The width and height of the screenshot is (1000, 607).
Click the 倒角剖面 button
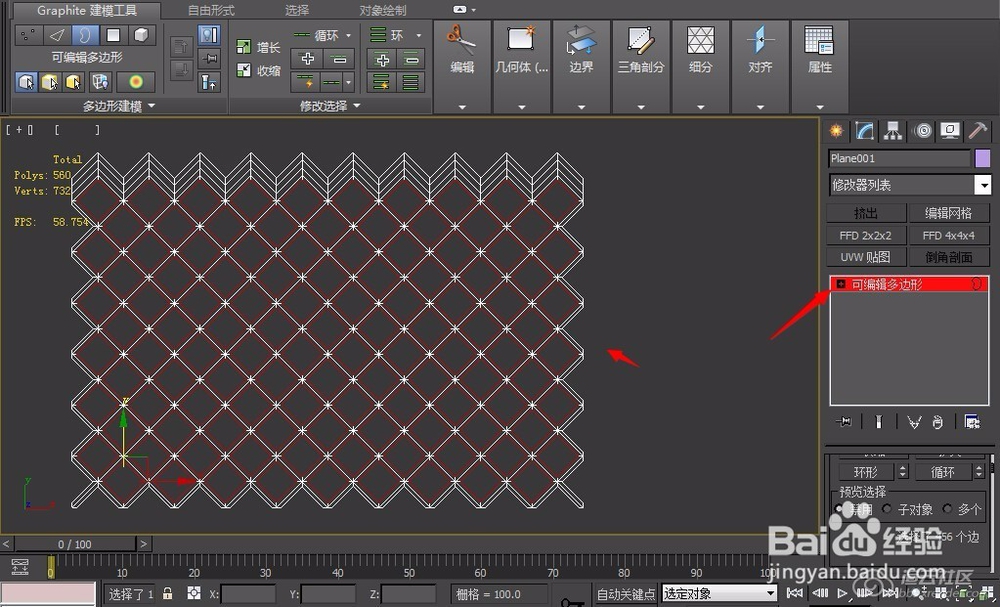(949, 257)
